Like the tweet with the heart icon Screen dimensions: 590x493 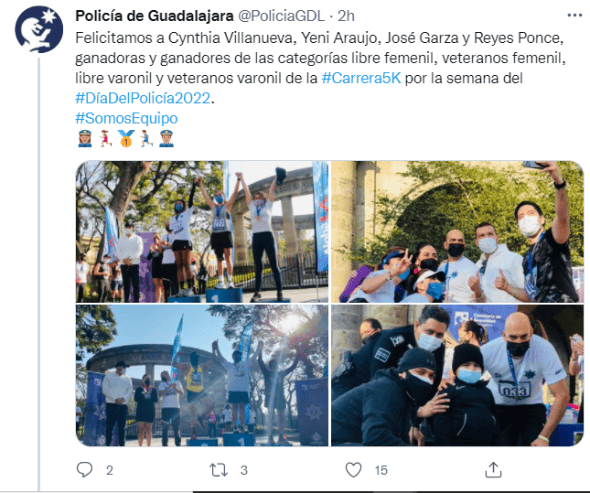pyautogui.click(x=353, y=470)
